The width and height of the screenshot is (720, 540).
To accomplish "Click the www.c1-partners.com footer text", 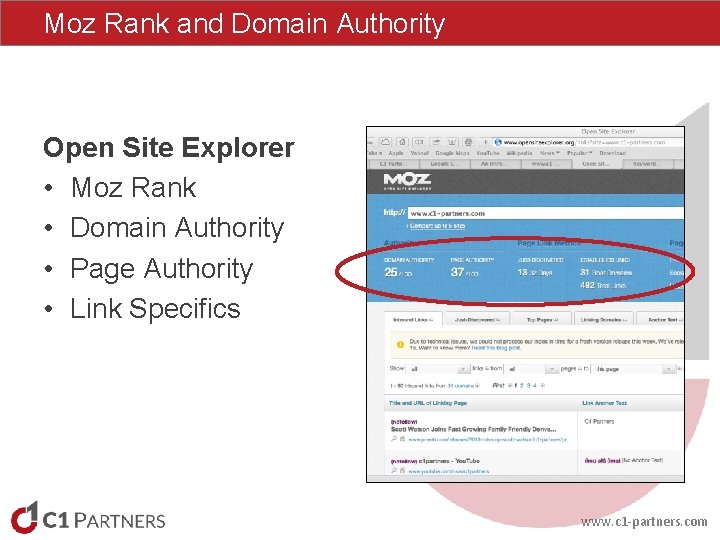I will pyautogui.click(x=644, y=522).
